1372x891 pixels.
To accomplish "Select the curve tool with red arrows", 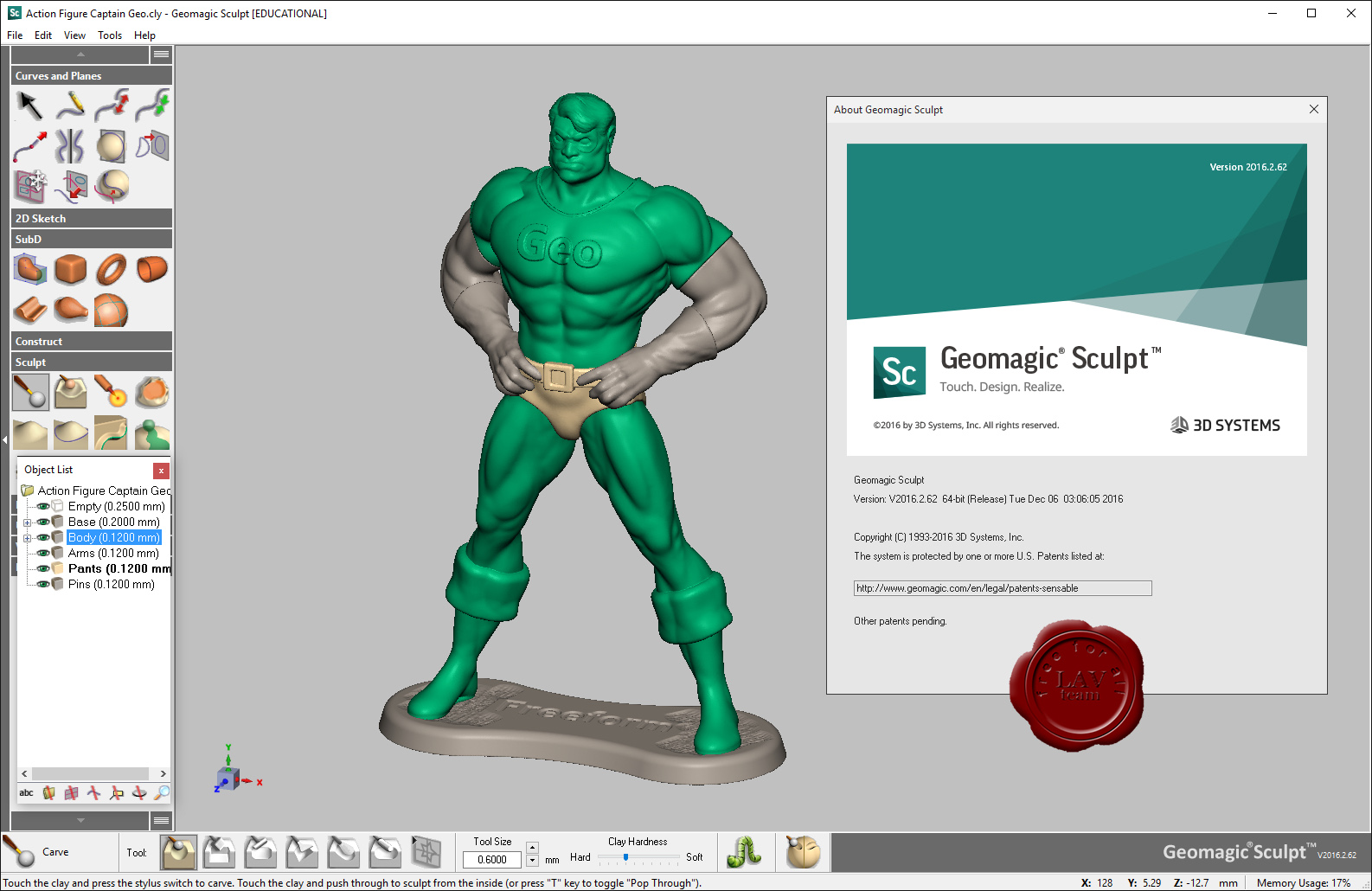I will coord(112,106).
